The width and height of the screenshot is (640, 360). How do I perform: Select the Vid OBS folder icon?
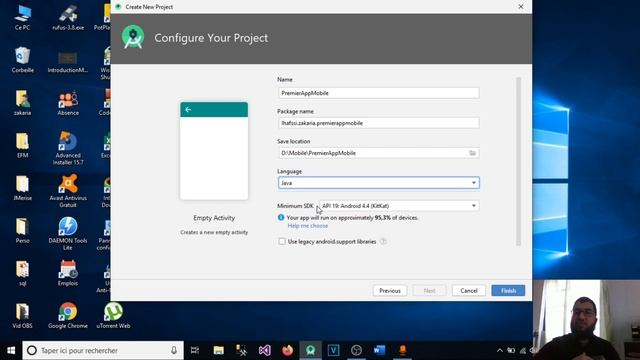pyautogui.click(x=22, y=316)
